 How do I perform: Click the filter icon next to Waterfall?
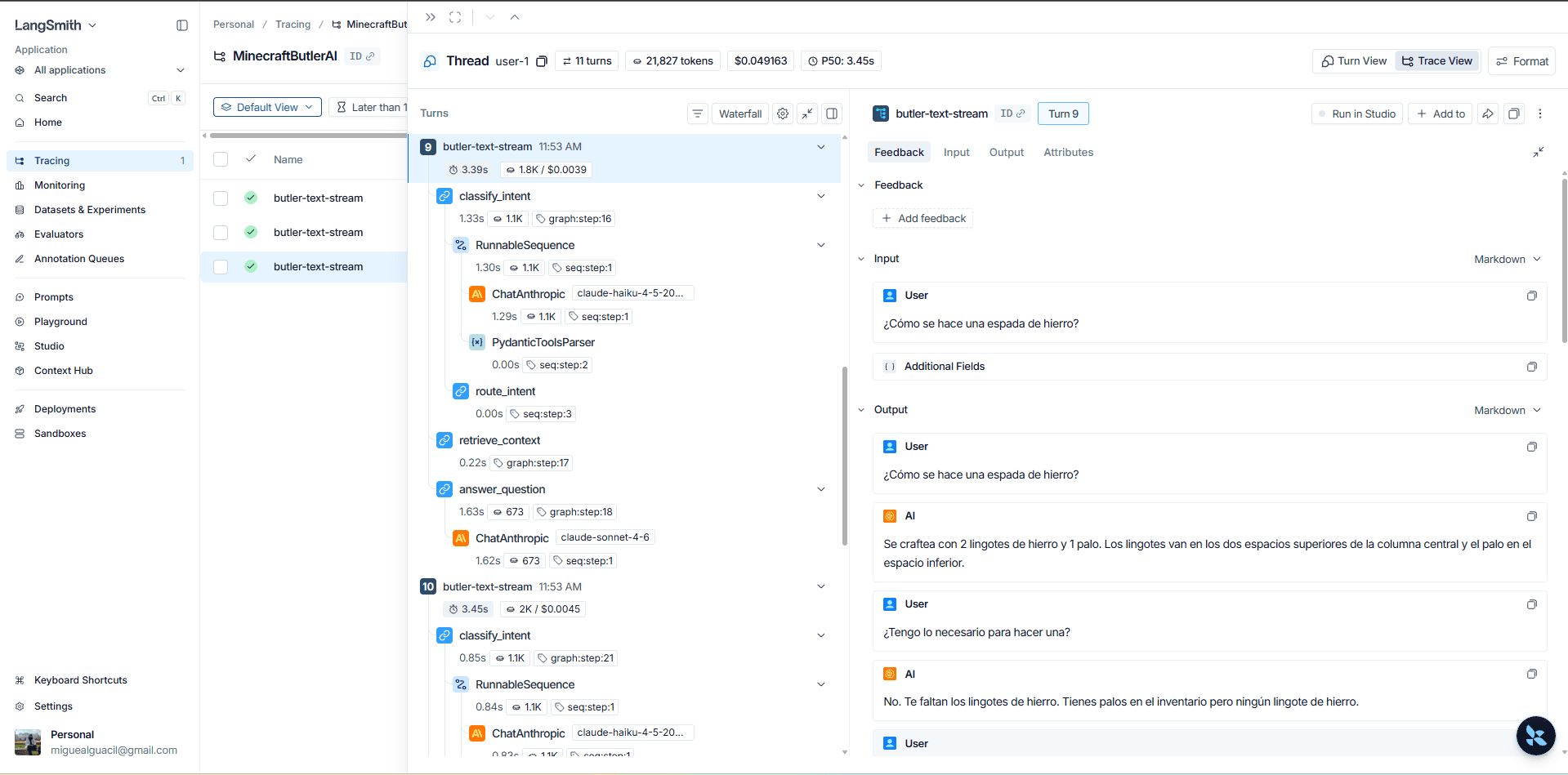tap(697, 114)
